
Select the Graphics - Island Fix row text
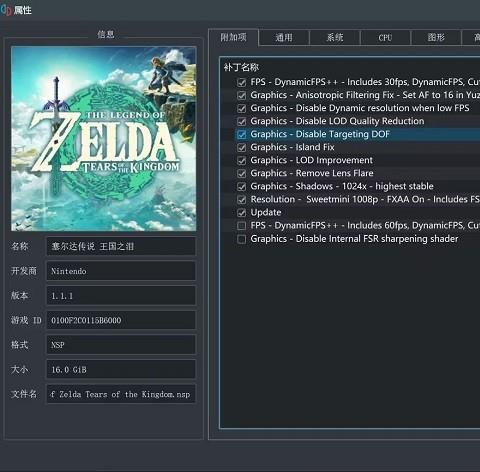pyautogui.click(x=292, y=147)
